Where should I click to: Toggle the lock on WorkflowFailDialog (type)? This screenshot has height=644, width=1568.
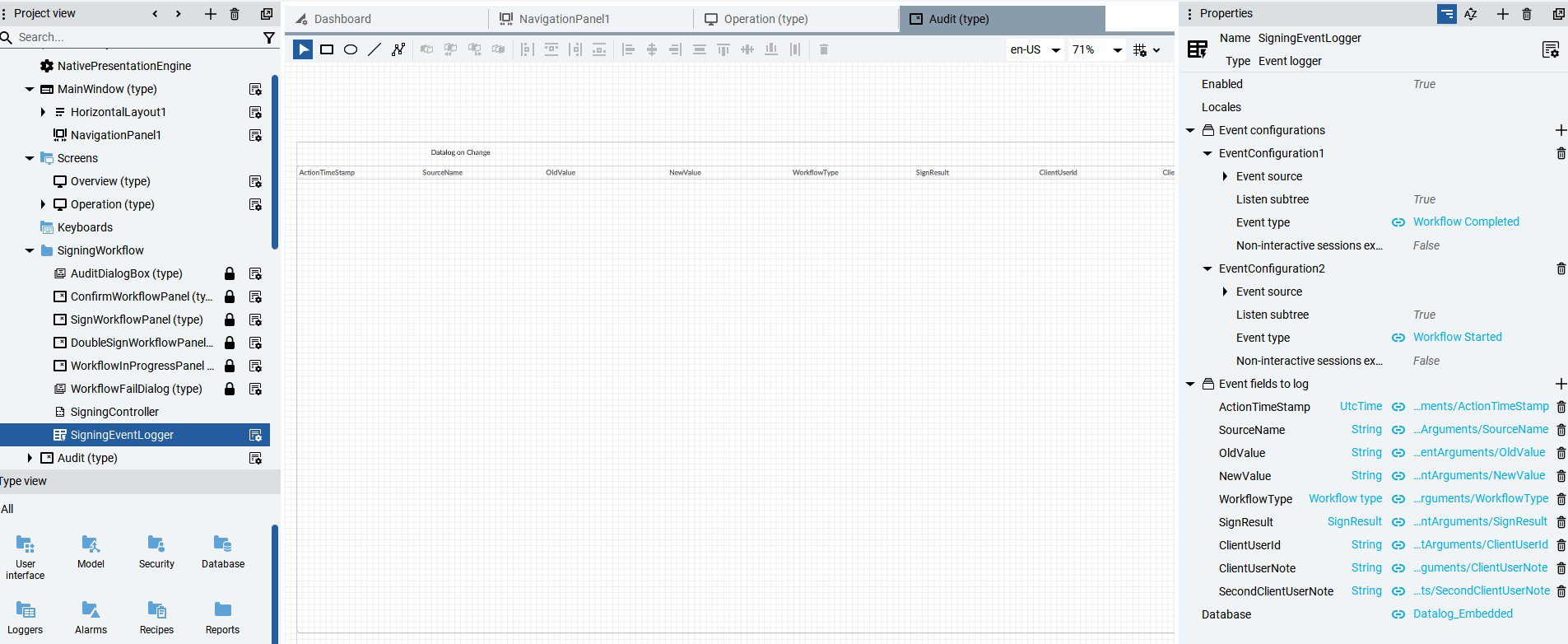click(x=230, y=389)
